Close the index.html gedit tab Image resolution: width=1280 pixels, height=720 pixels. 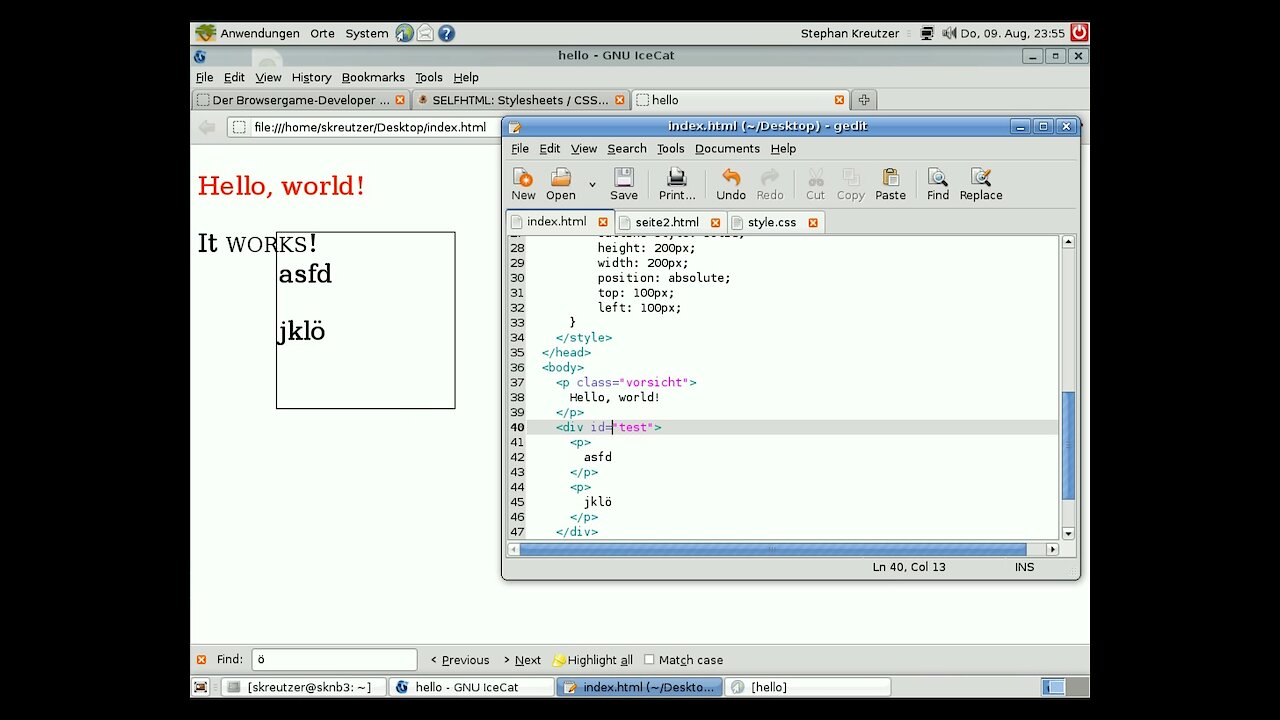tap(602, 222)
